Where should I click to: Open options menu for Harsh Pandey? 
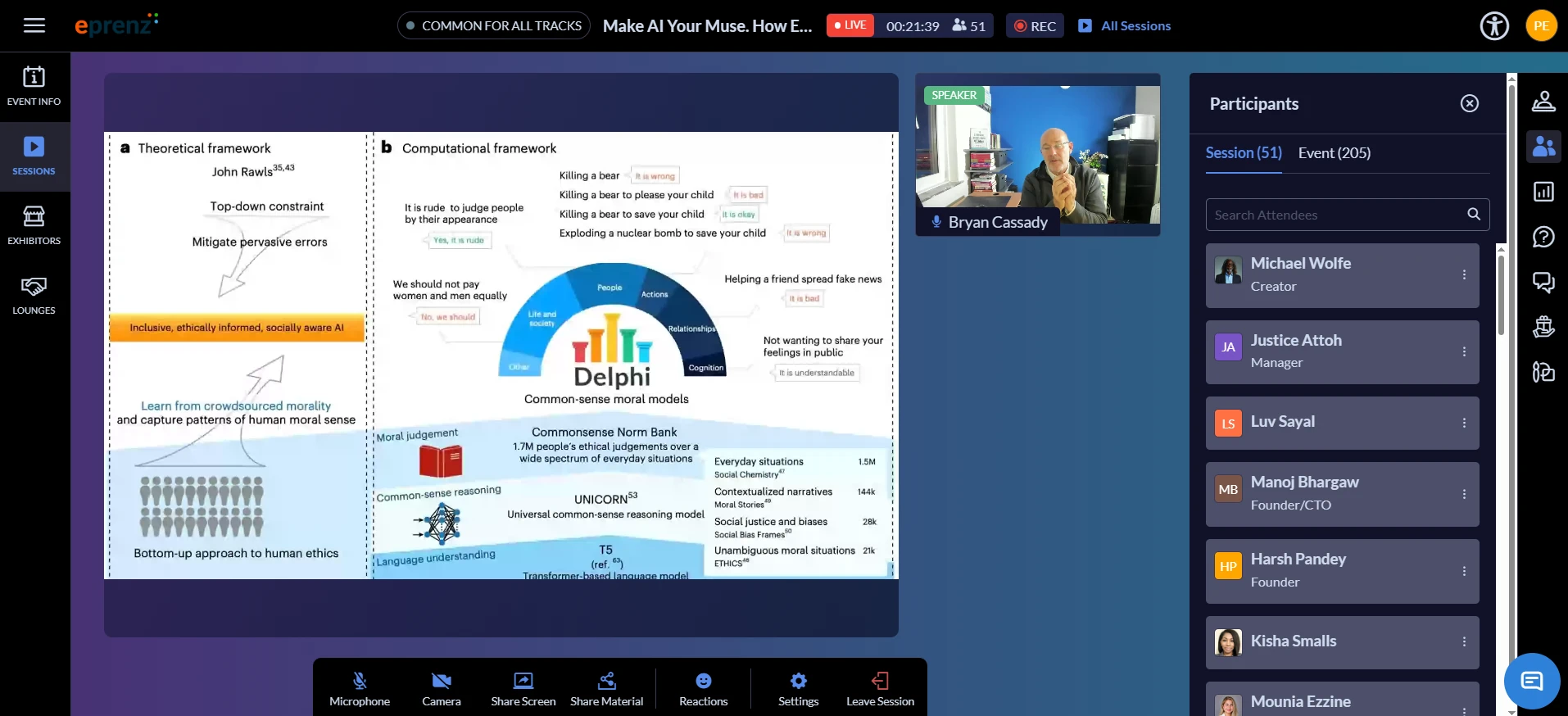pos(1464,571)
